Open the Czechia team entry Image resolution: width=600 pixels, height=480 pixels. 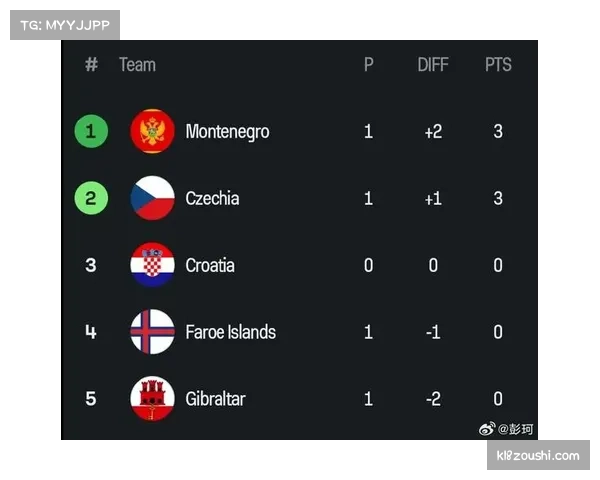tap(212, 198)
